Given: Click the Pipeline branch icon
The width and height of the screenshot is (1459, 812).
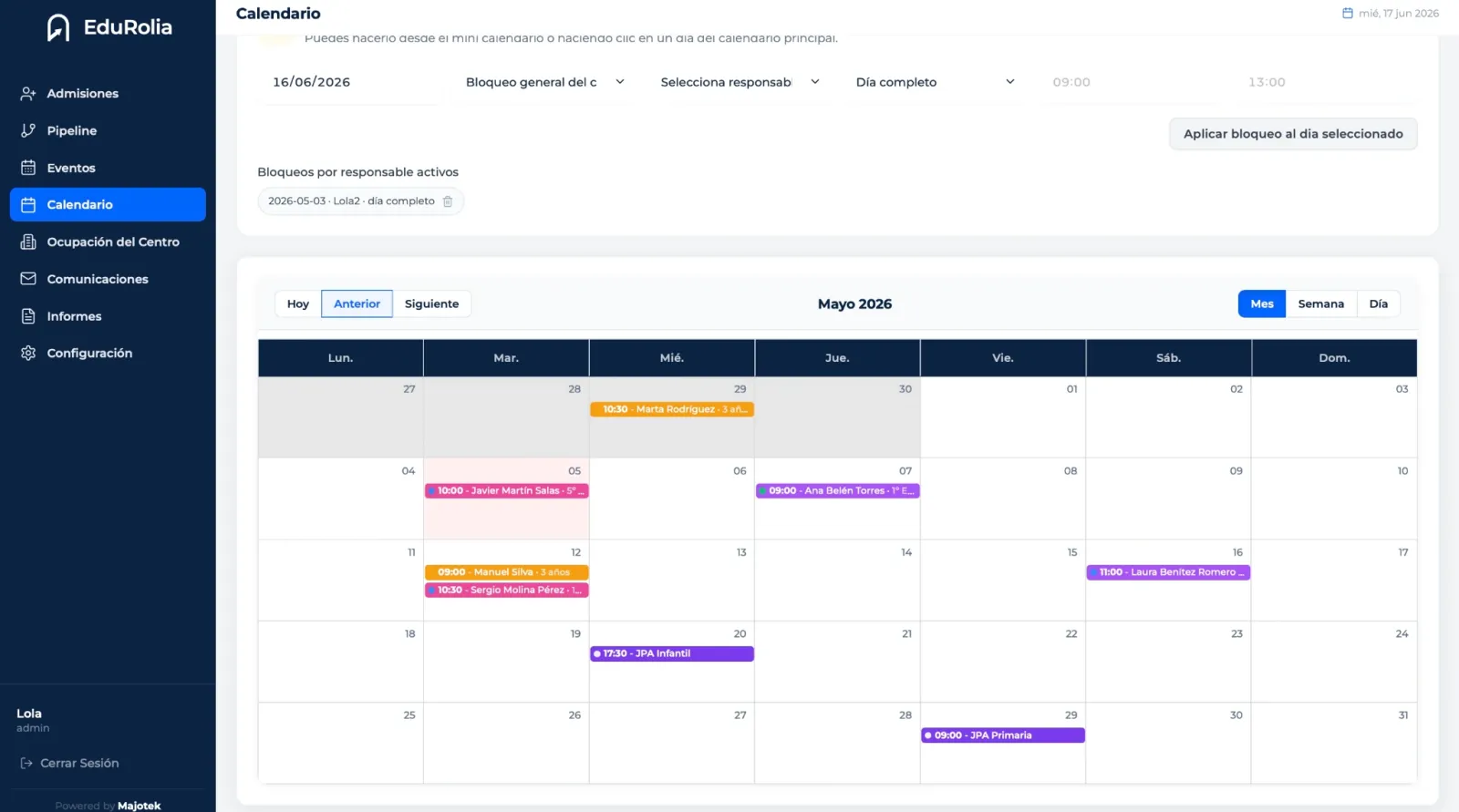Looking at the screenshot, I should point(28,130).
